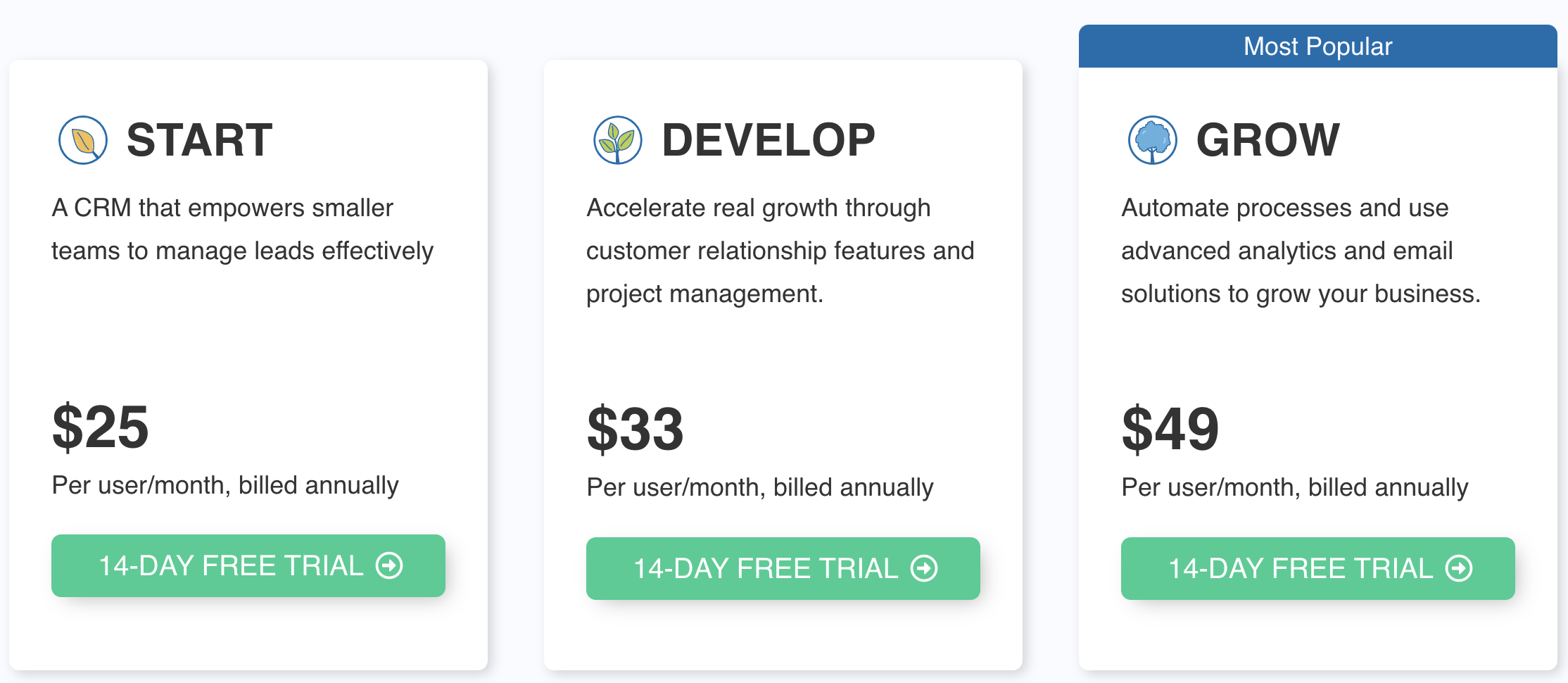Select the circled leaf badge beside START
1568x683 pixels.
click(82, 140)
